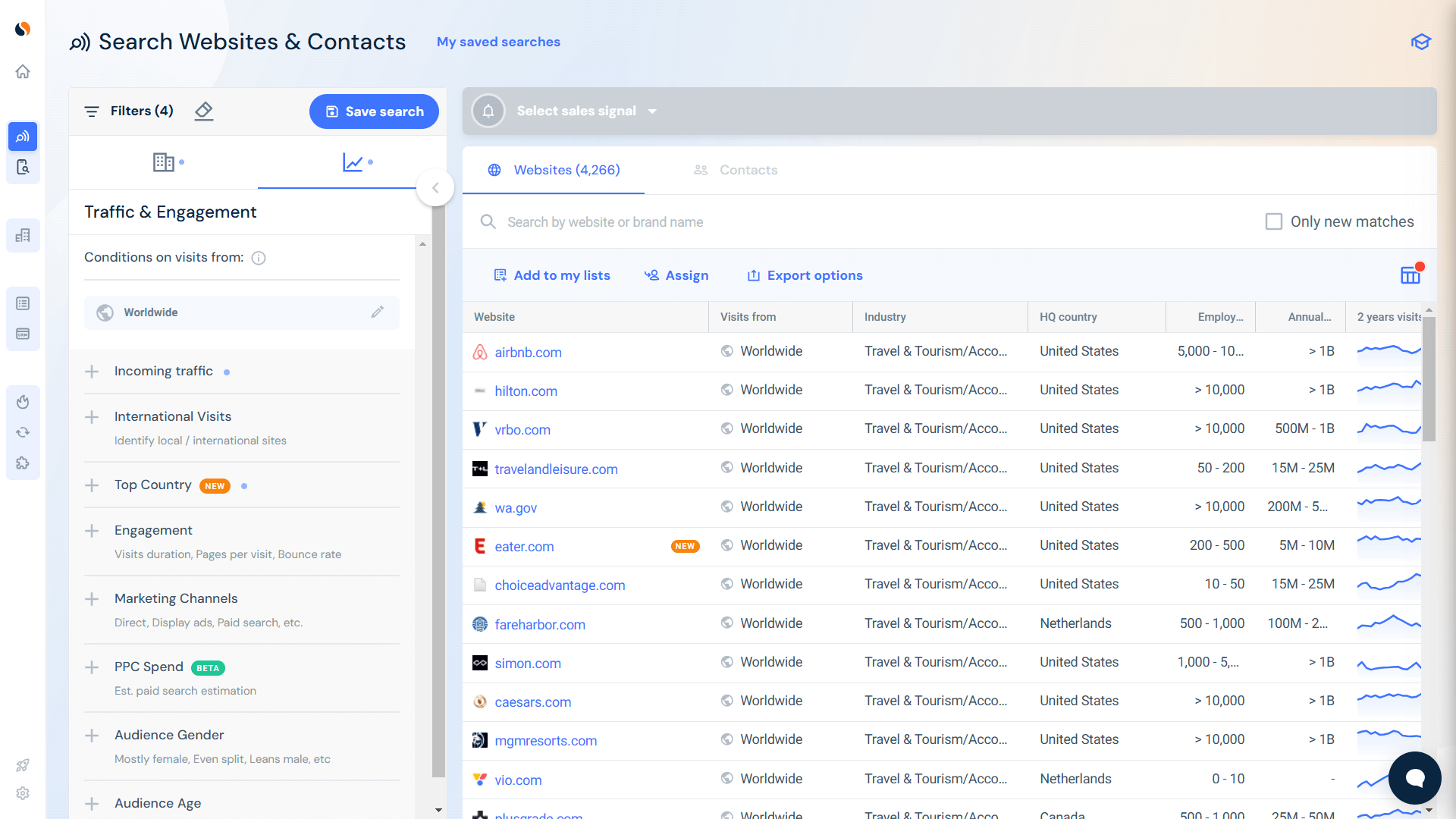Open the flame trends sidebar icon
The height and width of the screenshot is (819, 1456).
(23, 402)
